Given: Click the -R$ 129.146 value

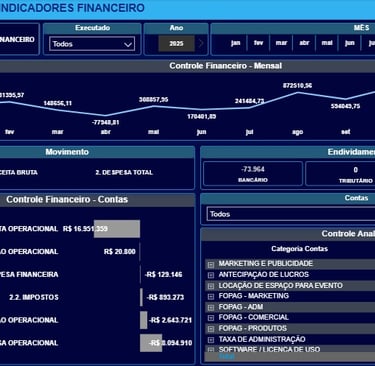Looking at the screenshot, I should coord(163,274).
